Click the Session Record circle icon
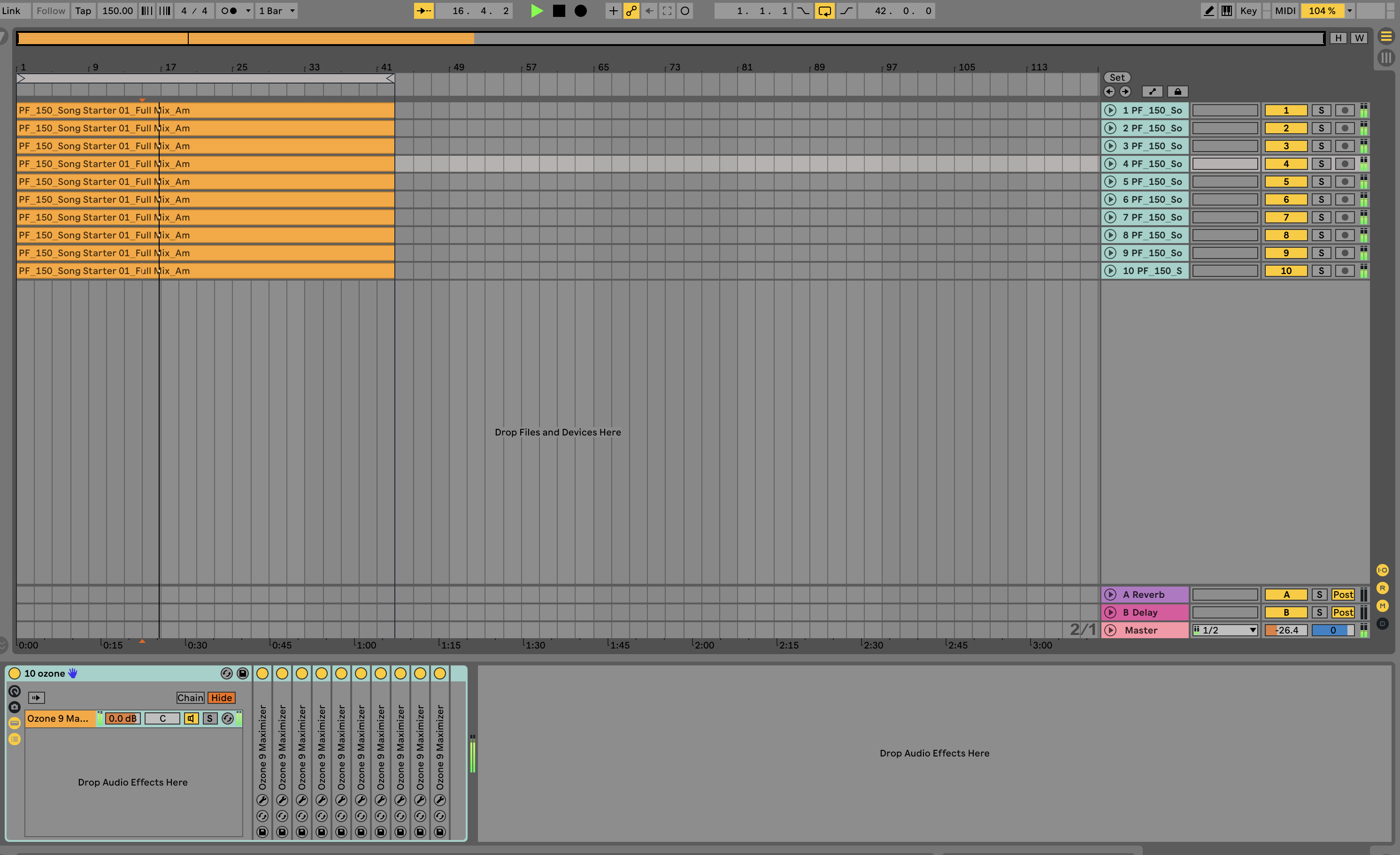 coord(685,11)
